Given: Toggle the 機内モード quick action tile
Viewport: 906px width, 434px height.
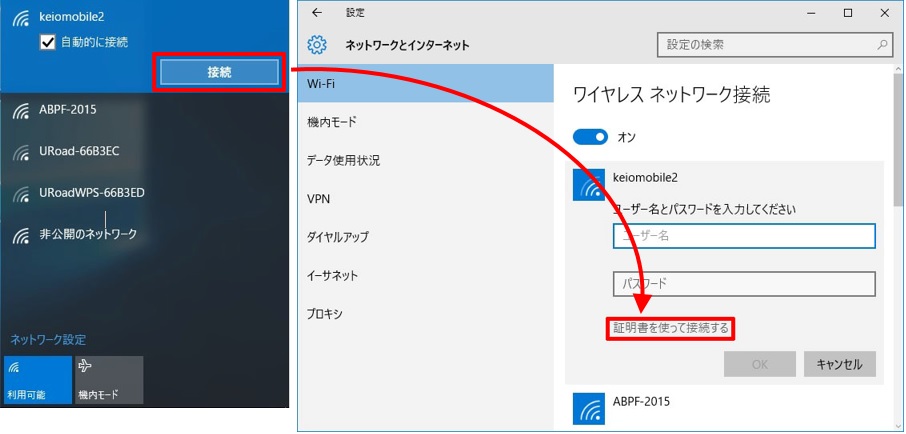Looking at the screenshot, I should click(x=109, y=380).
